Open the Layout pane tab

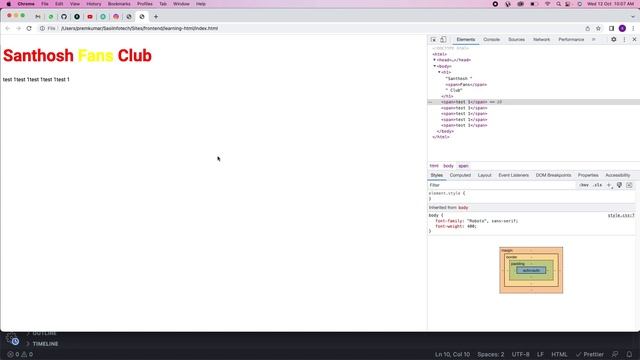point(484,175)
